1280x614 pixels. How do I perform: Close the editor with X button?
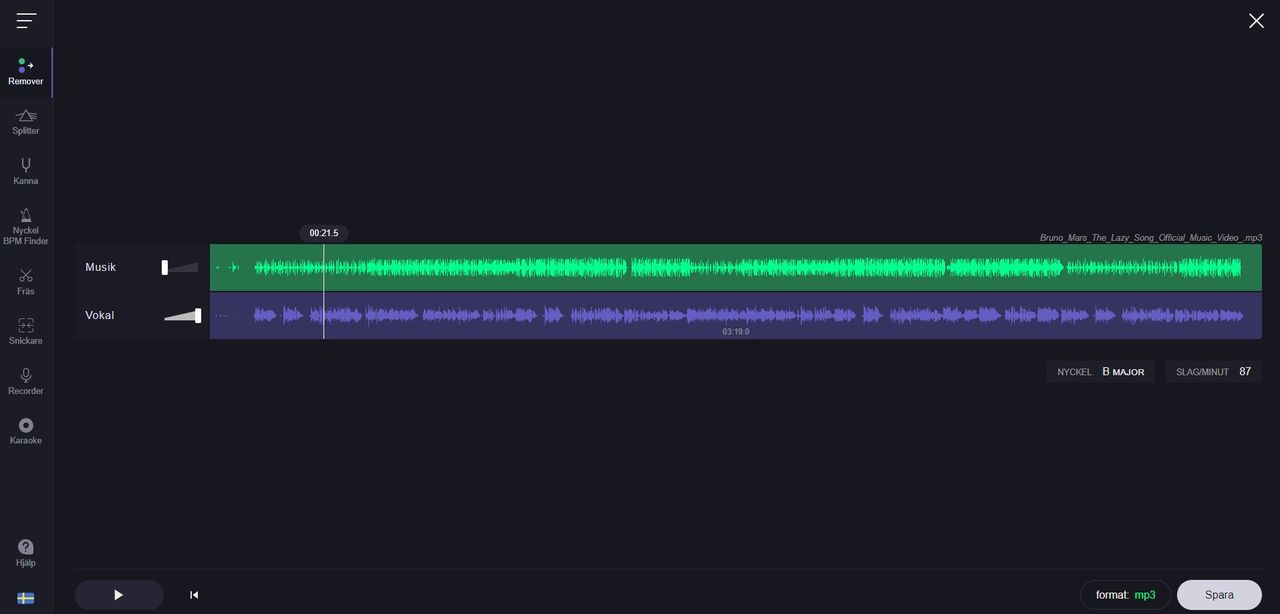1256,21
